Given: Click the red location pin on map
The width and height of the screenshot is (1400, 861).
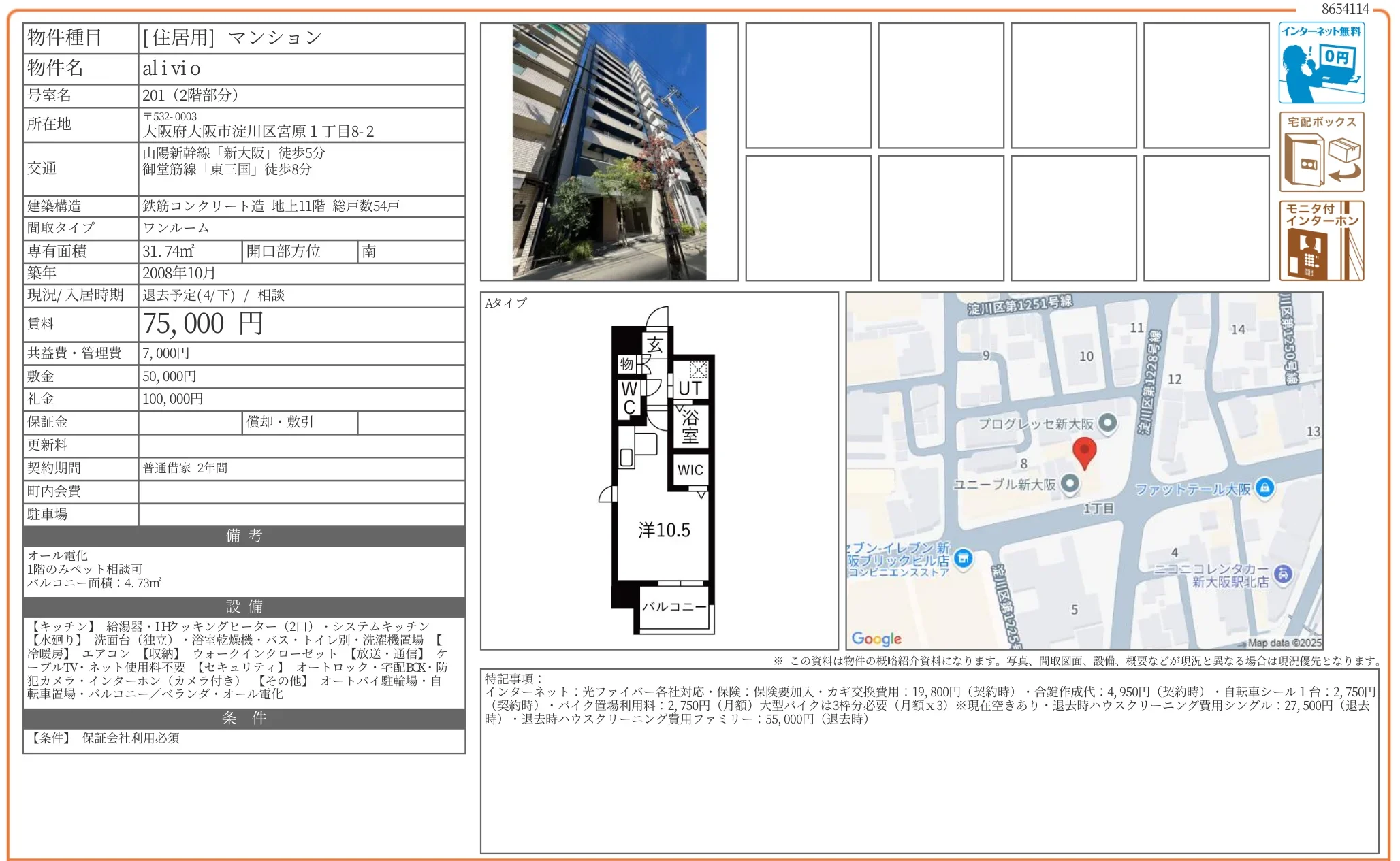Looking at the screenshot, I should click(x=1084, y=452).
